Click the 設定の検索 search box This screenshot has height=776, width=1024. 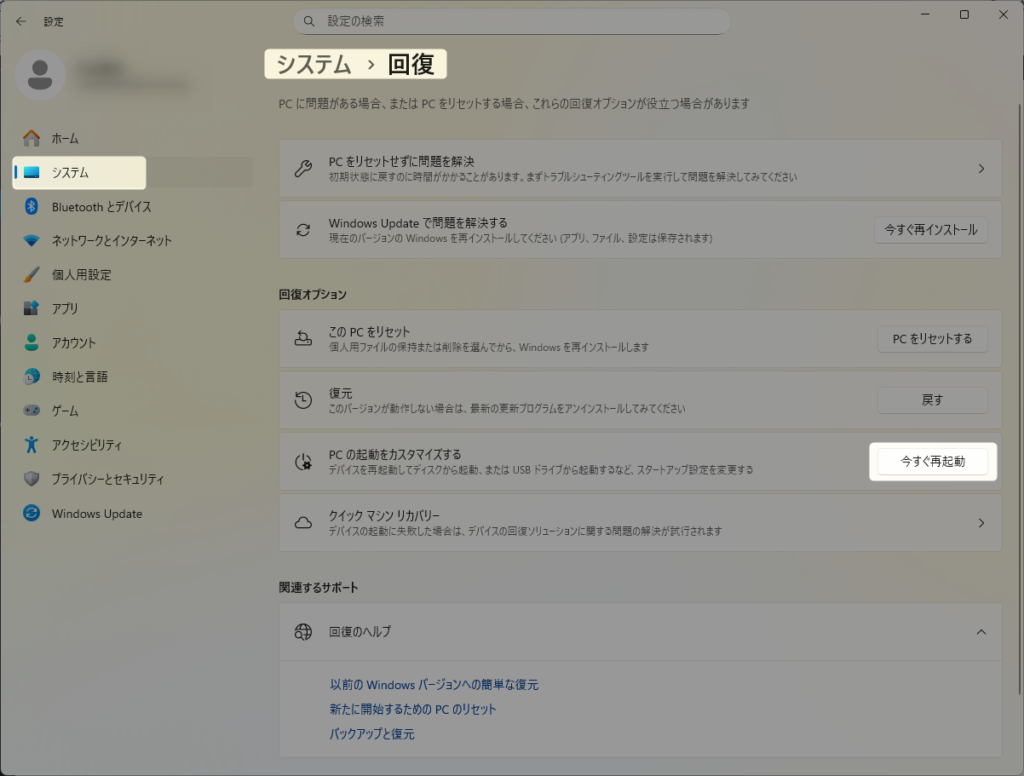click(512, 21)
